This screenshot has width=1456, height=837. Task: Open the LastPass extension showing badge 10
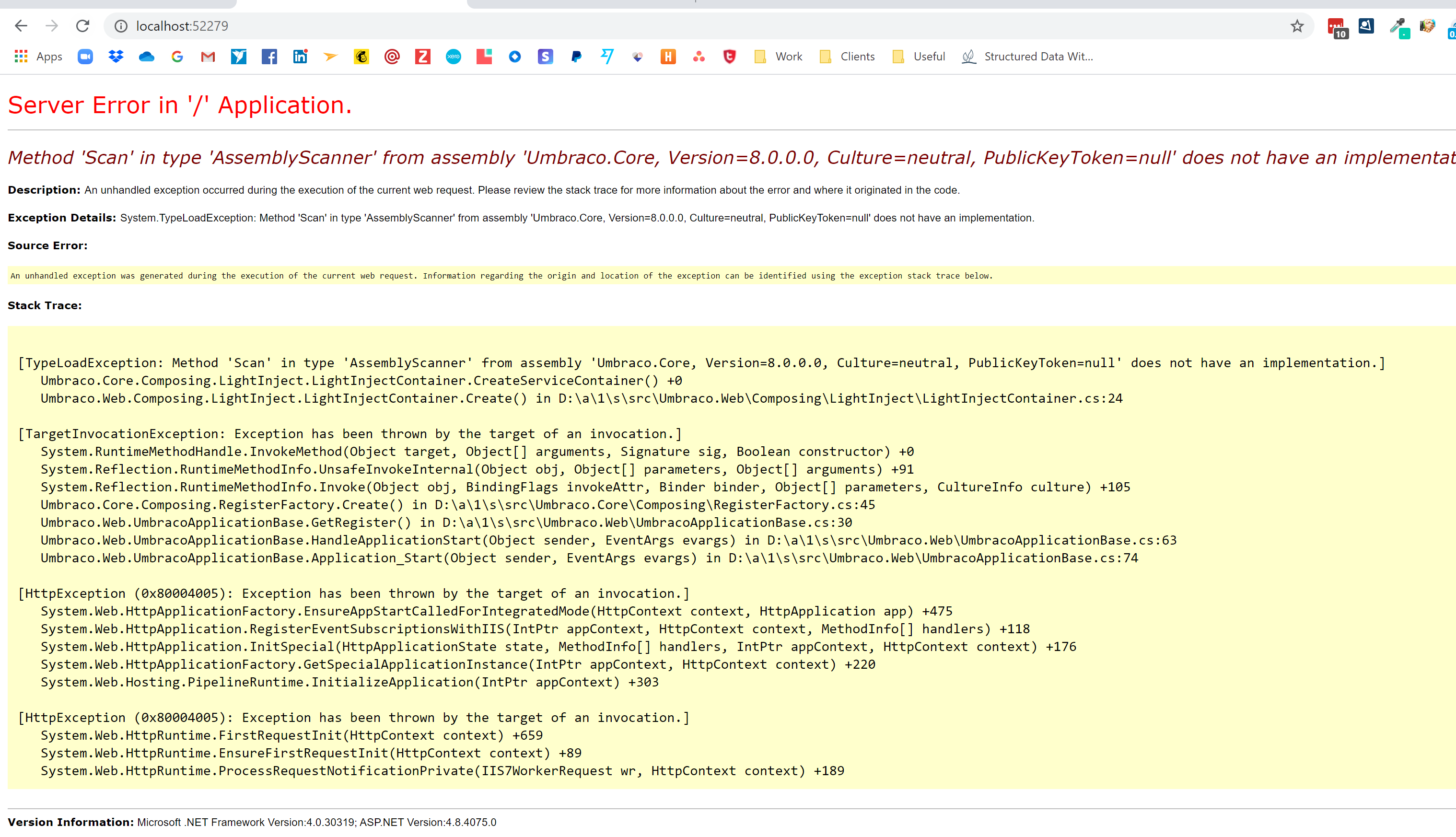point(1337,28)
